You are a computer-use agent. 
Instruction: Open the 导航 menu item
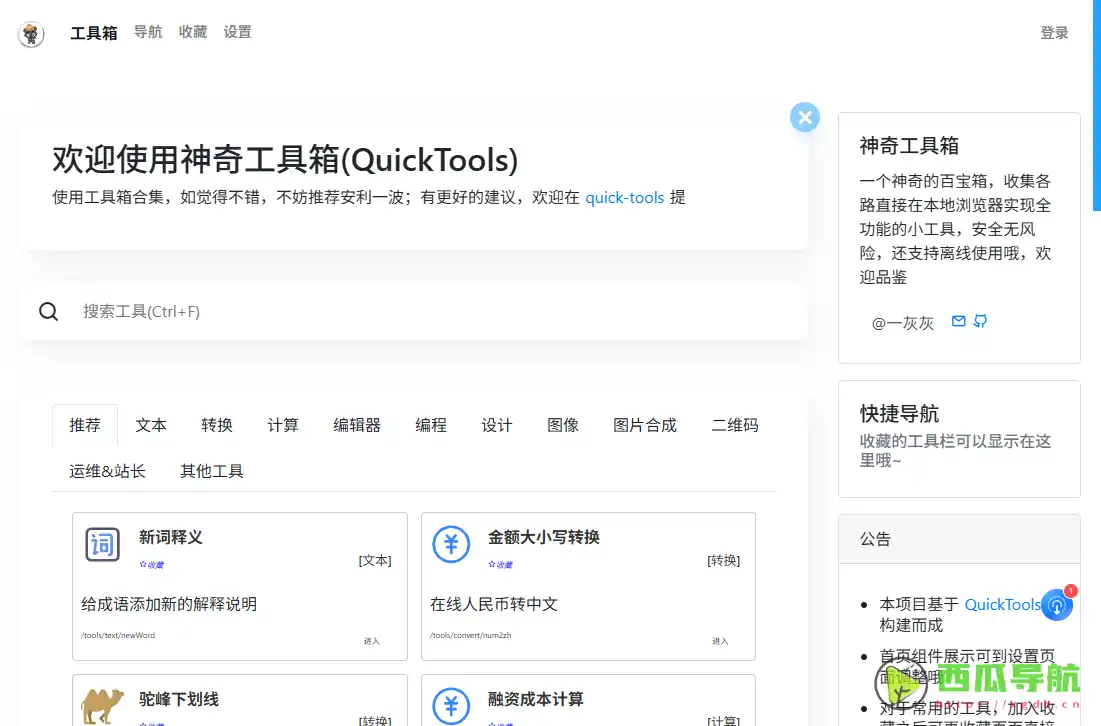148,32
